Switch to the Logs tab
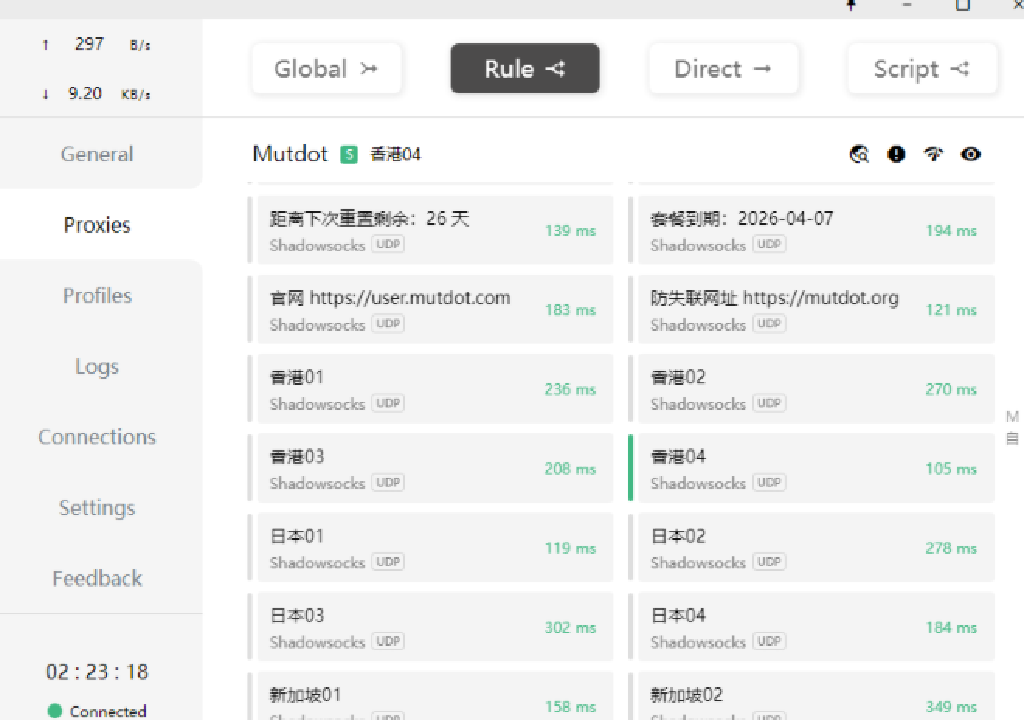The image size is (1024, 720). (x=96, y=366)
